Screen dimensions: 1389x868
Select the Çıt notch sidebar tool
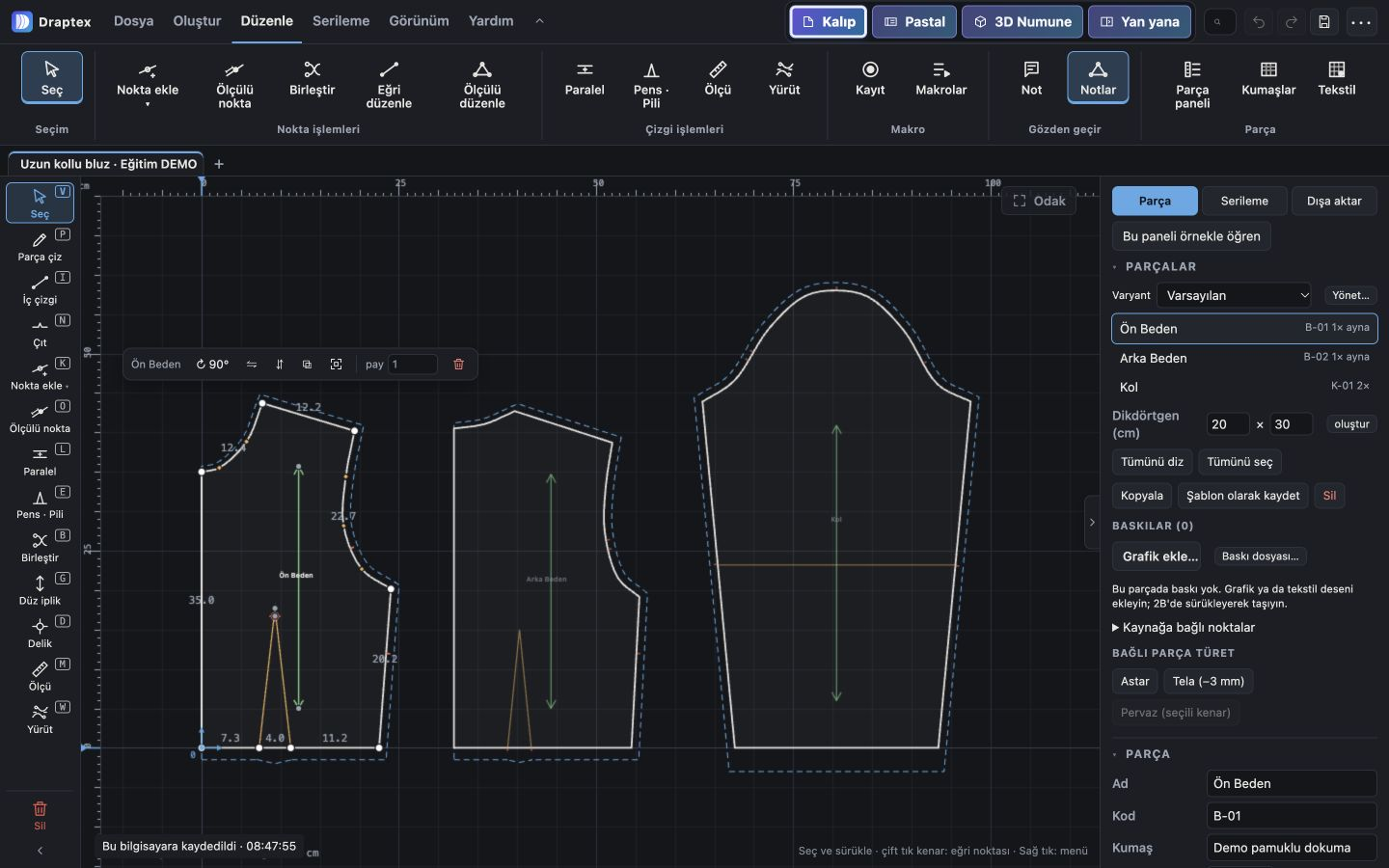[x=40, y=332]
